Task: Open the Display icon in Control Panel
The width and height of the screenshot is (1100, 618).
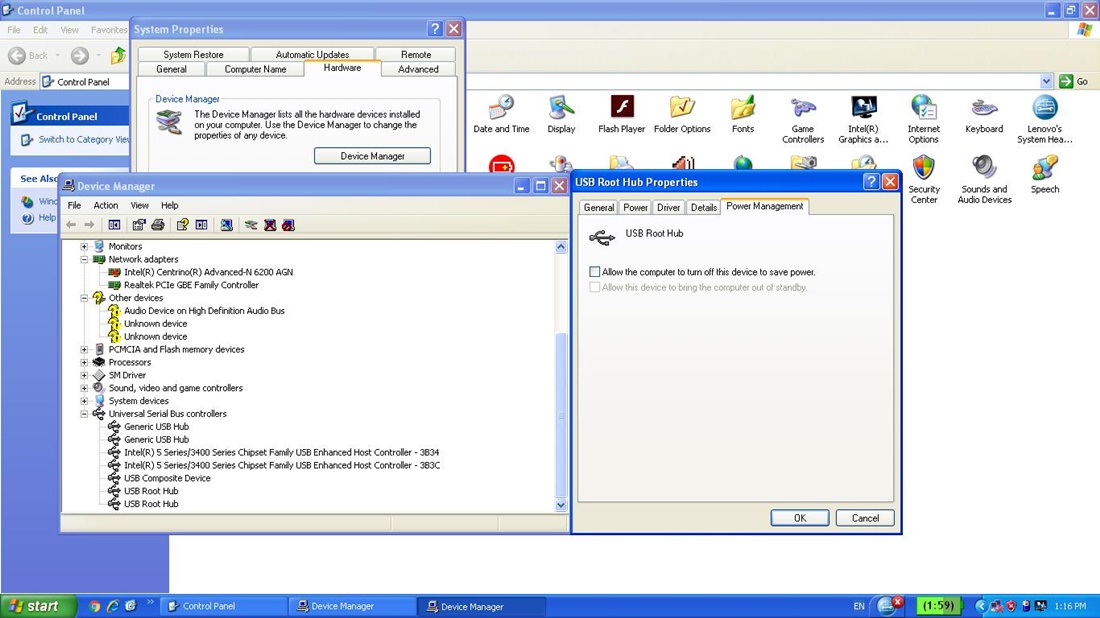Action: [561, 114]
